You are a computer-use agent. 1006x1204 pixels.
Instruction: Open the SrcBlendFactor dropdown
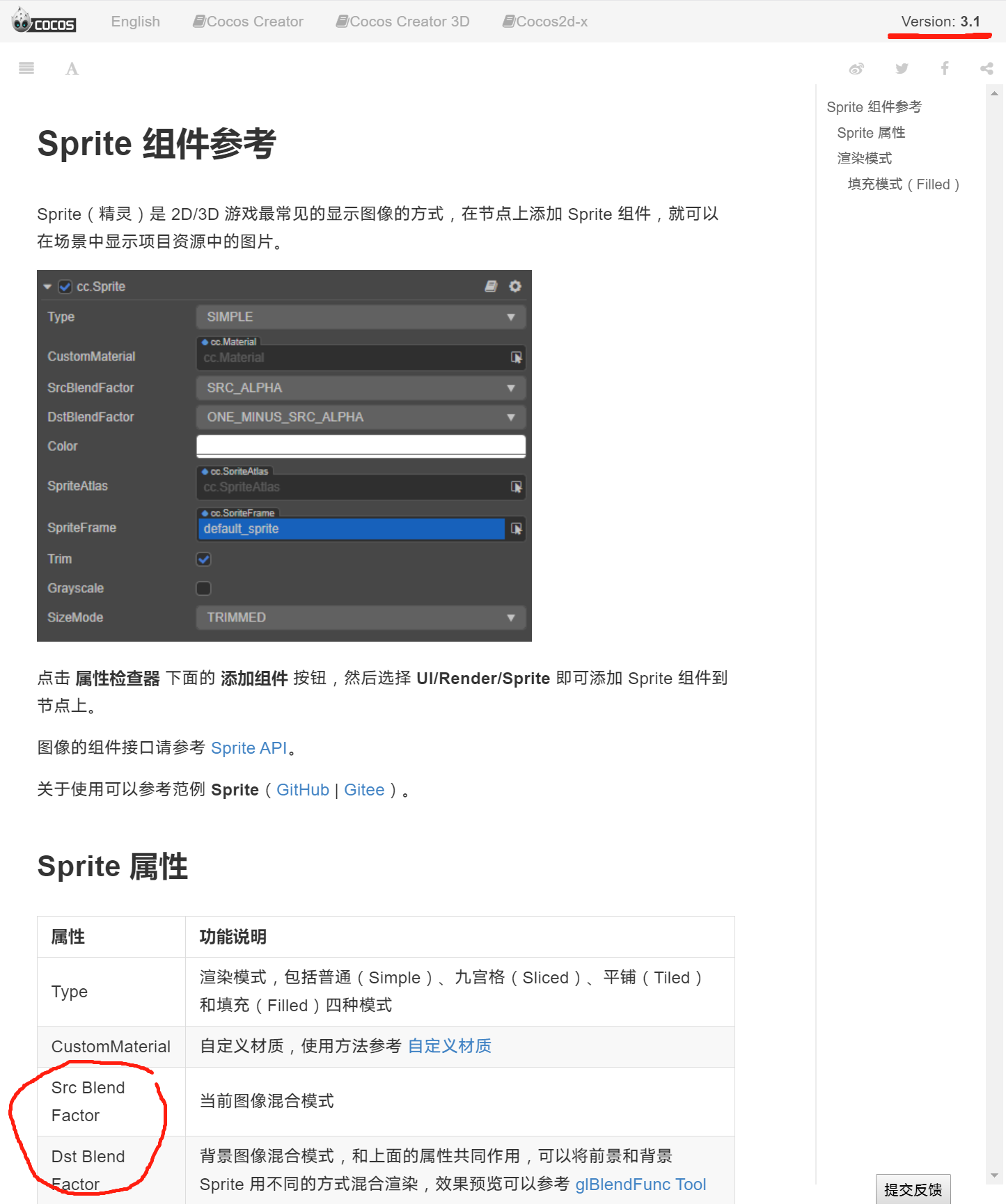coord(361,388)
